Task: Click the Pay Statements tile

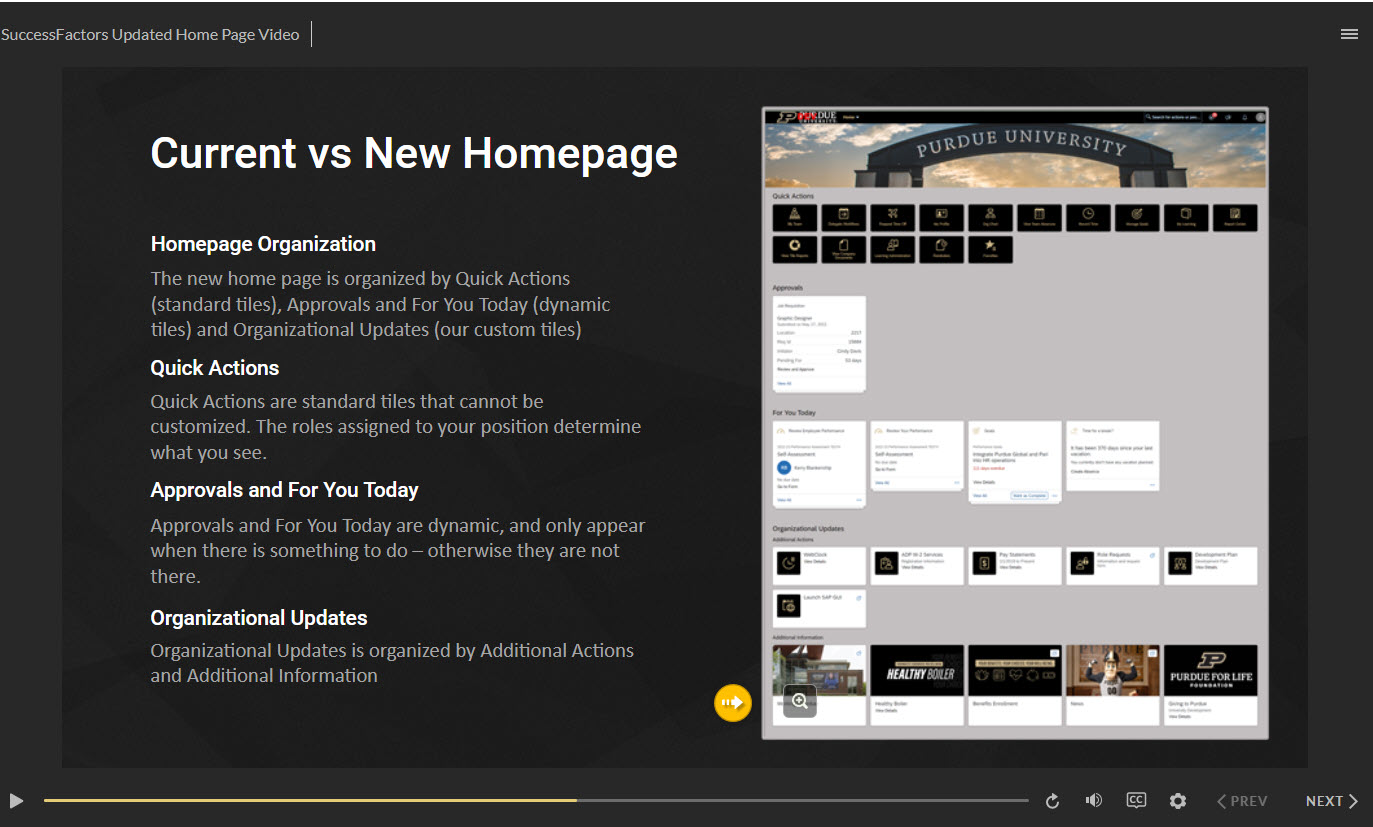Action: 1014,565
